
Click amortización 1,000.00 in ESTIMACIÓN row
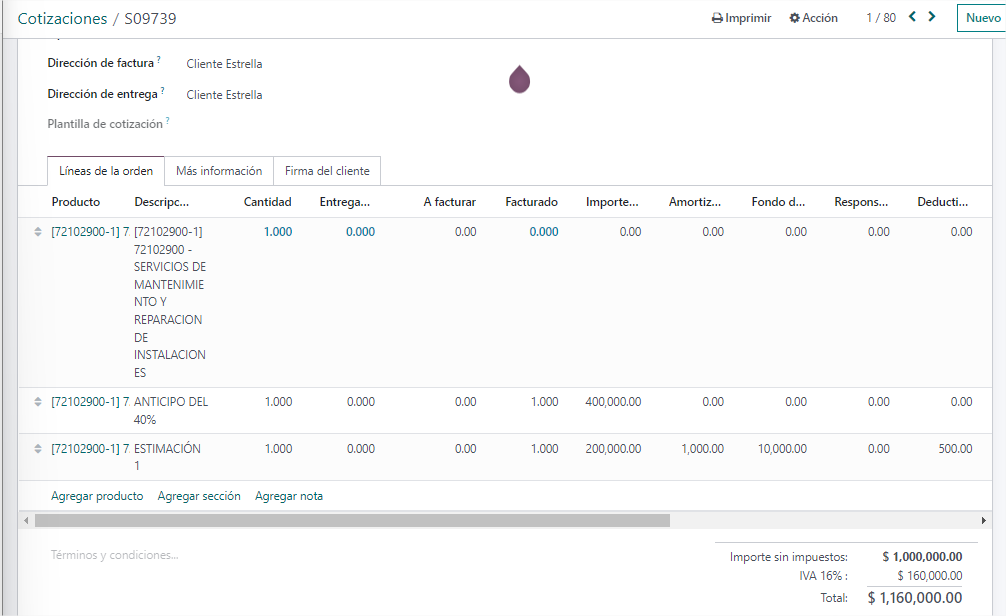703,449
